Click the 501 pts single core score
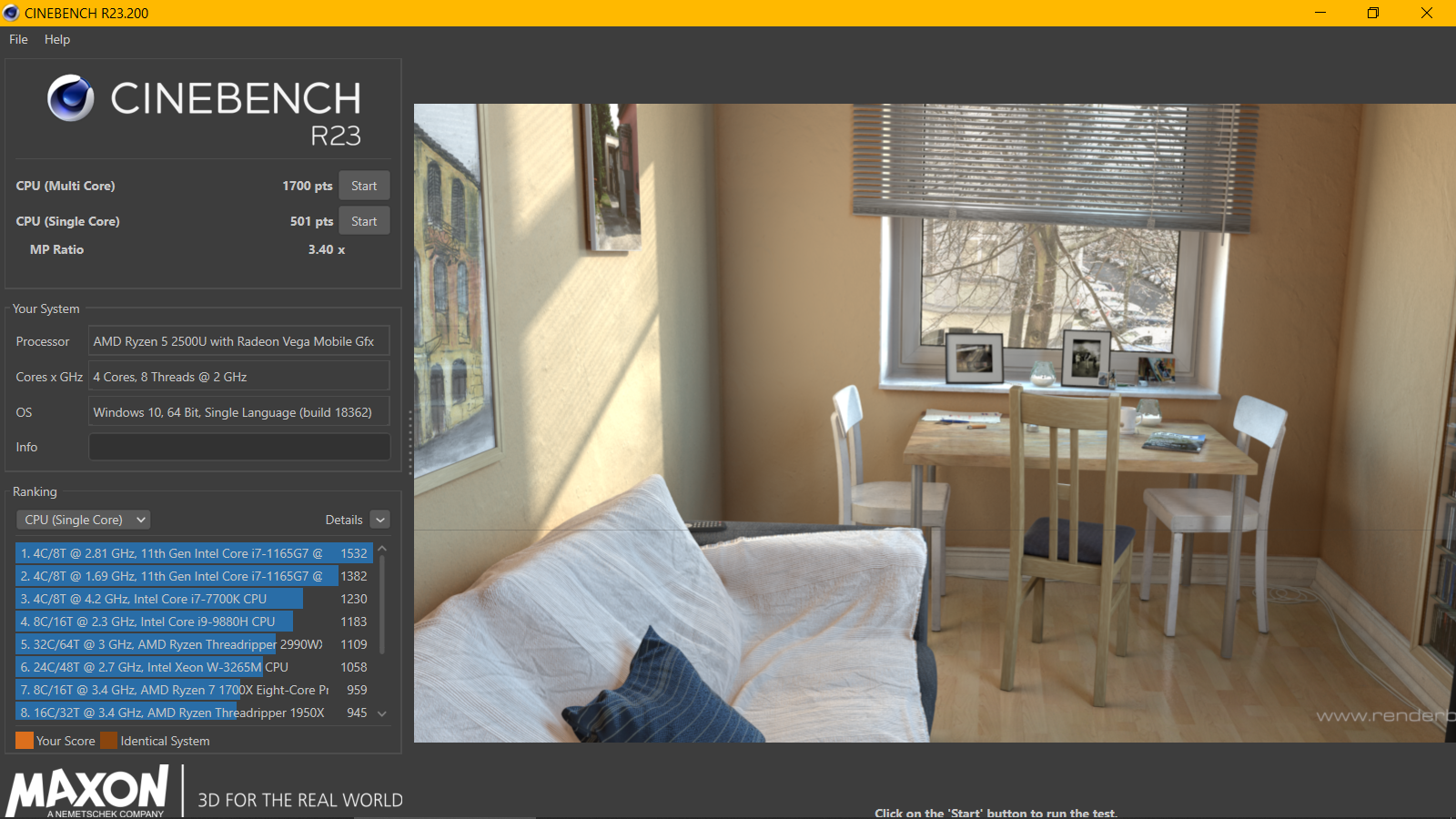Image resolution: width=1456 pixels, height=819 pixels. (311, 221)
